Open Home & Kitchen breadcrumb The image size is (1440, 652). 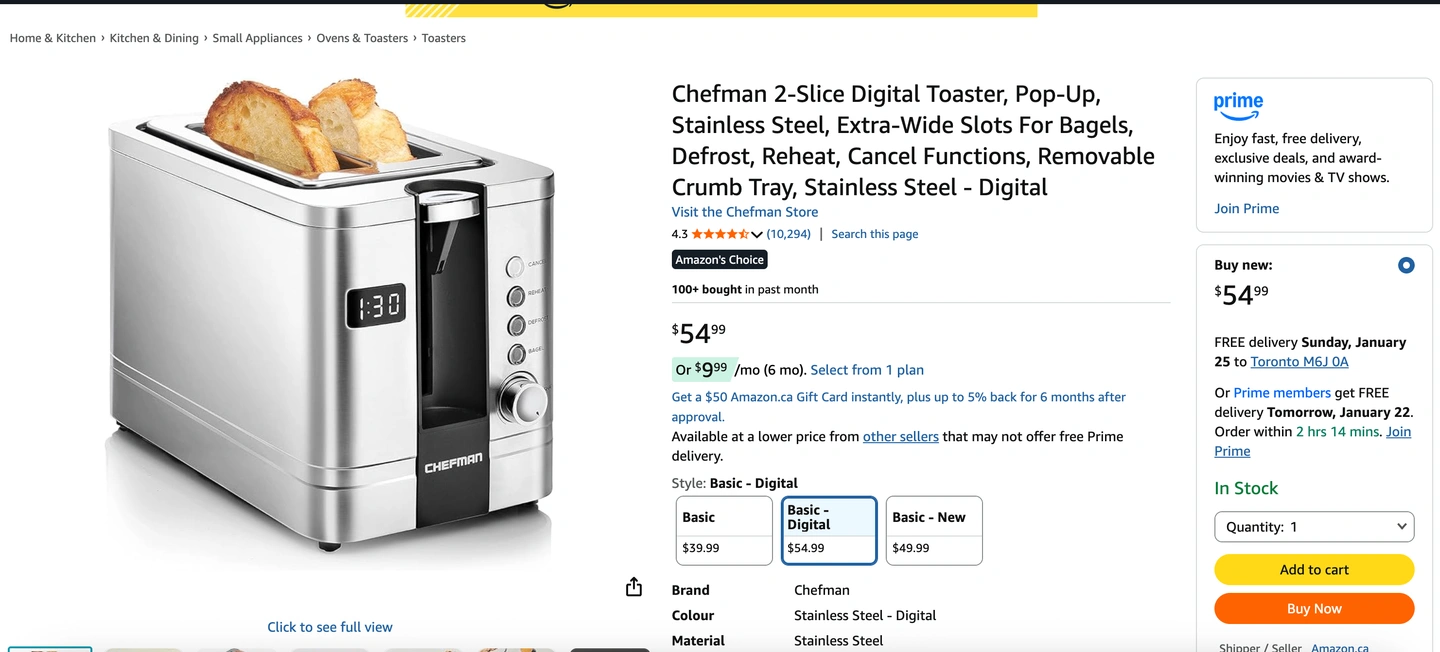coord(53,38)
